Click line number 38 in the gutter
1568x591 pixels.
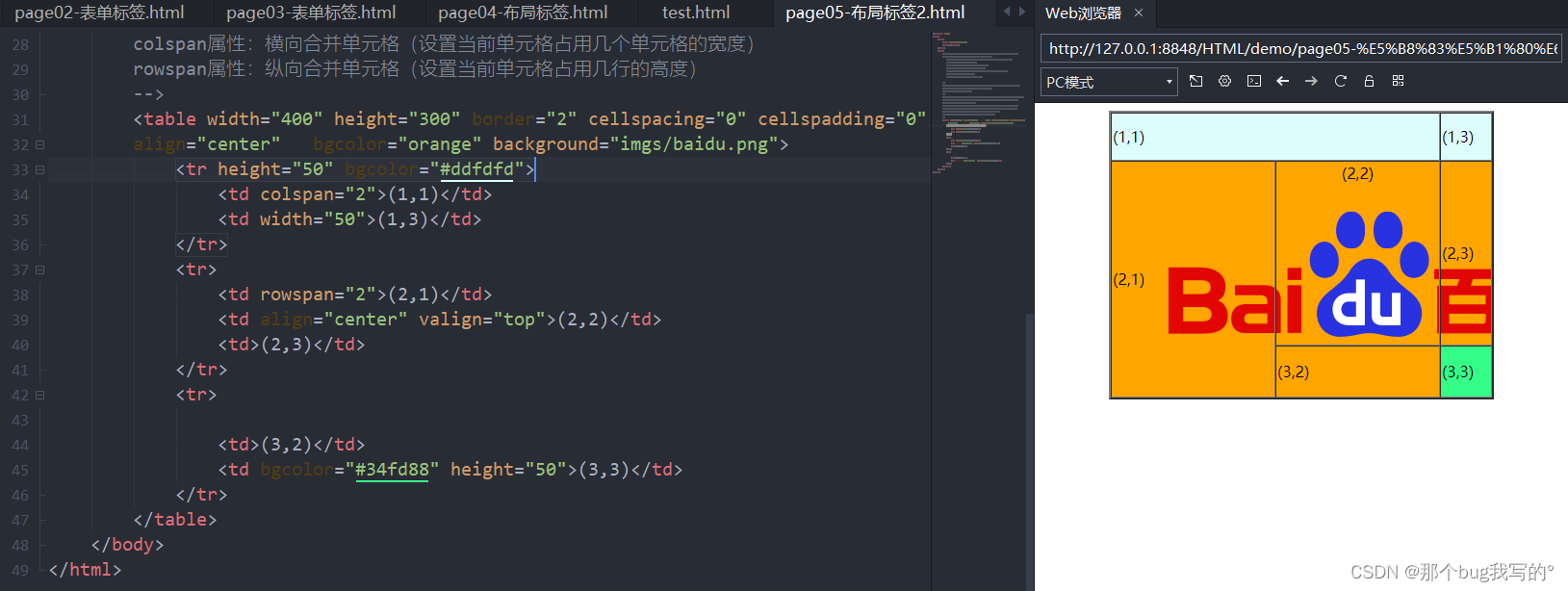click(x=20, y=295)
